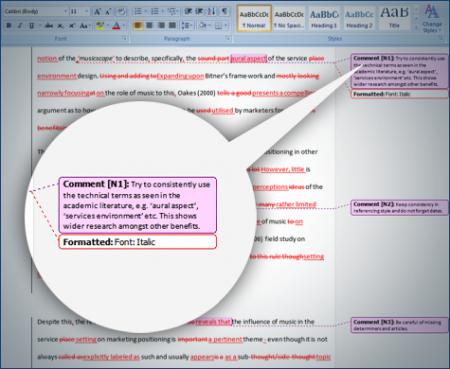Apply the text highlight color

point(99,26)
